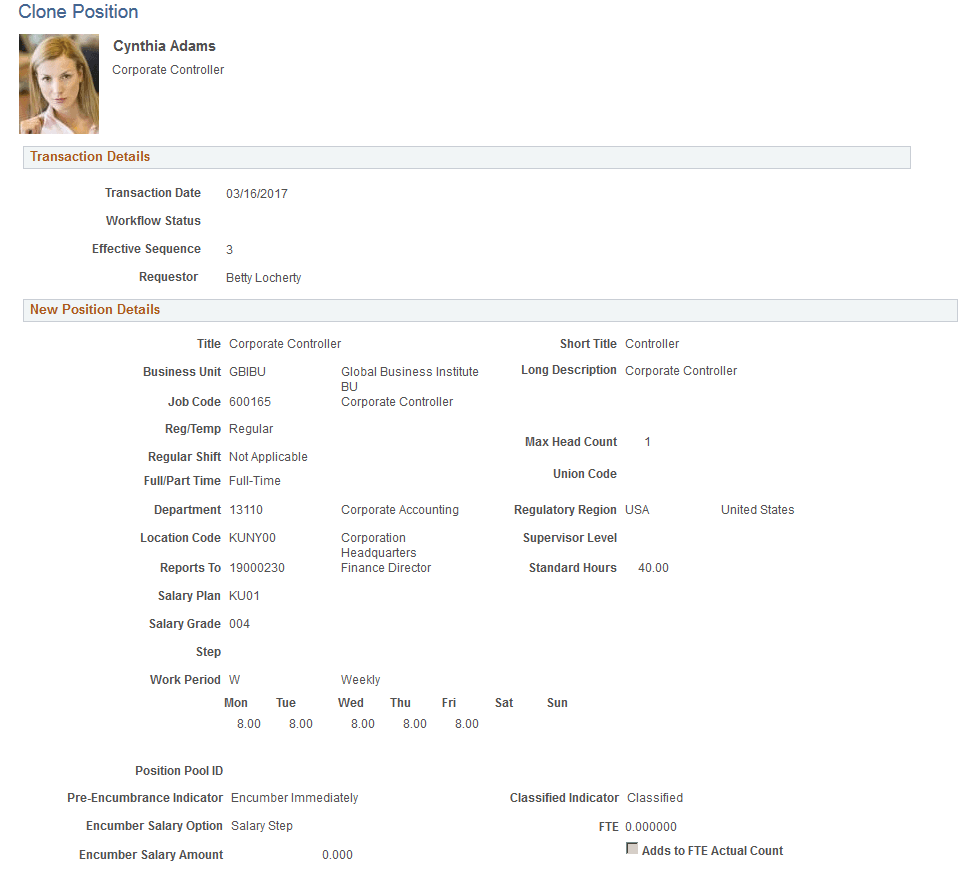Click the Clone Position page title
The width and height of the screenshot is (961, 881).
78,12
